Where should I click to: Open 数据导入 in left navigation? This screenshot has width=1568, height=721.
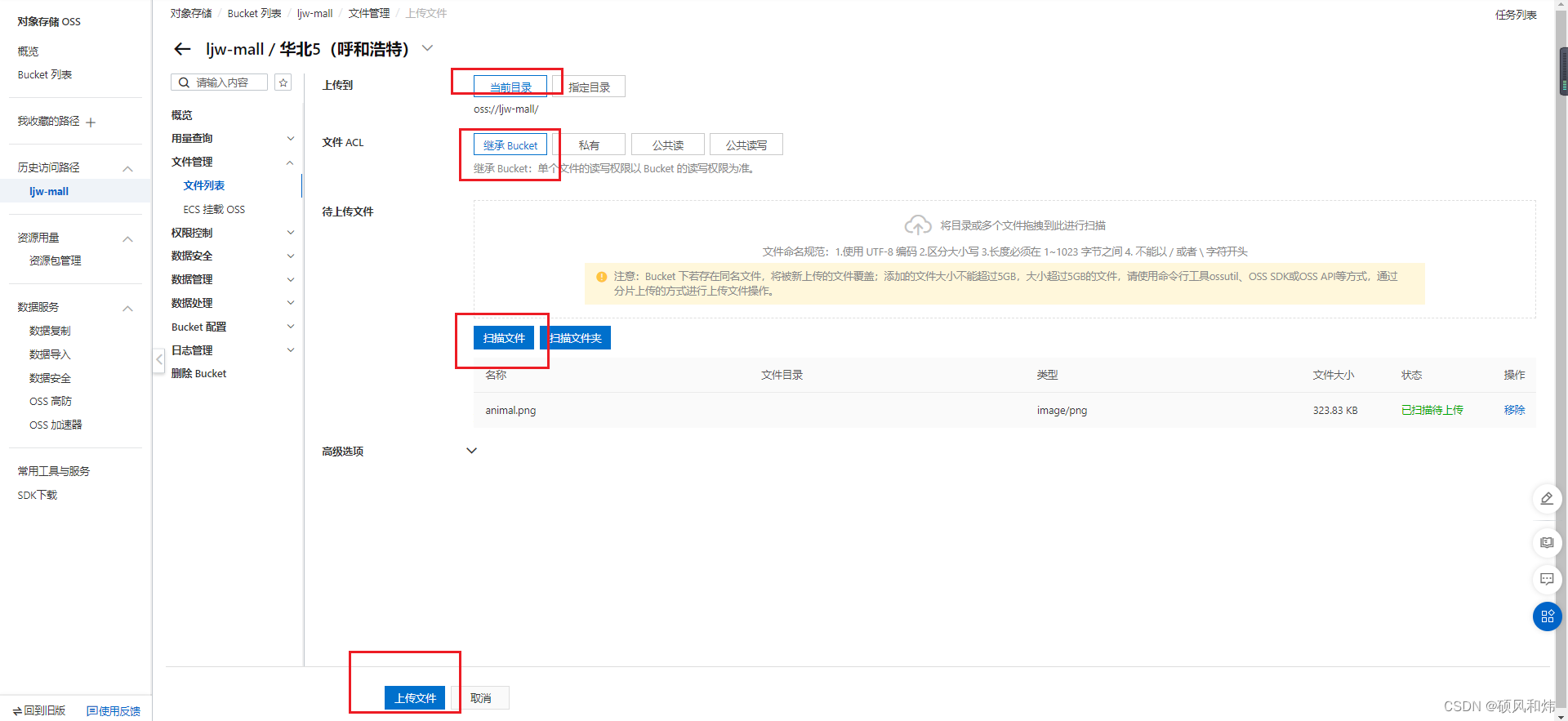[x=50, y=354]
